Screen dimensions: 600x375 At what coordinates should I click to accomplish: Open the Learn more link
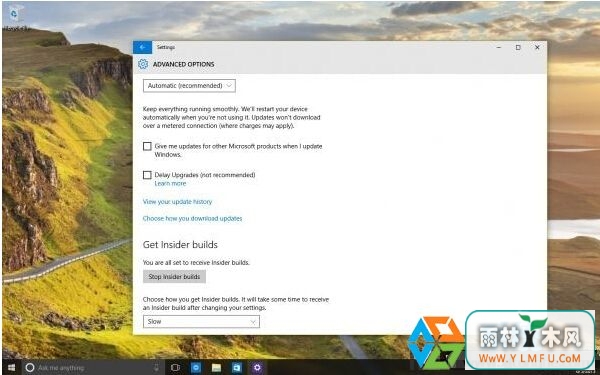170,184
